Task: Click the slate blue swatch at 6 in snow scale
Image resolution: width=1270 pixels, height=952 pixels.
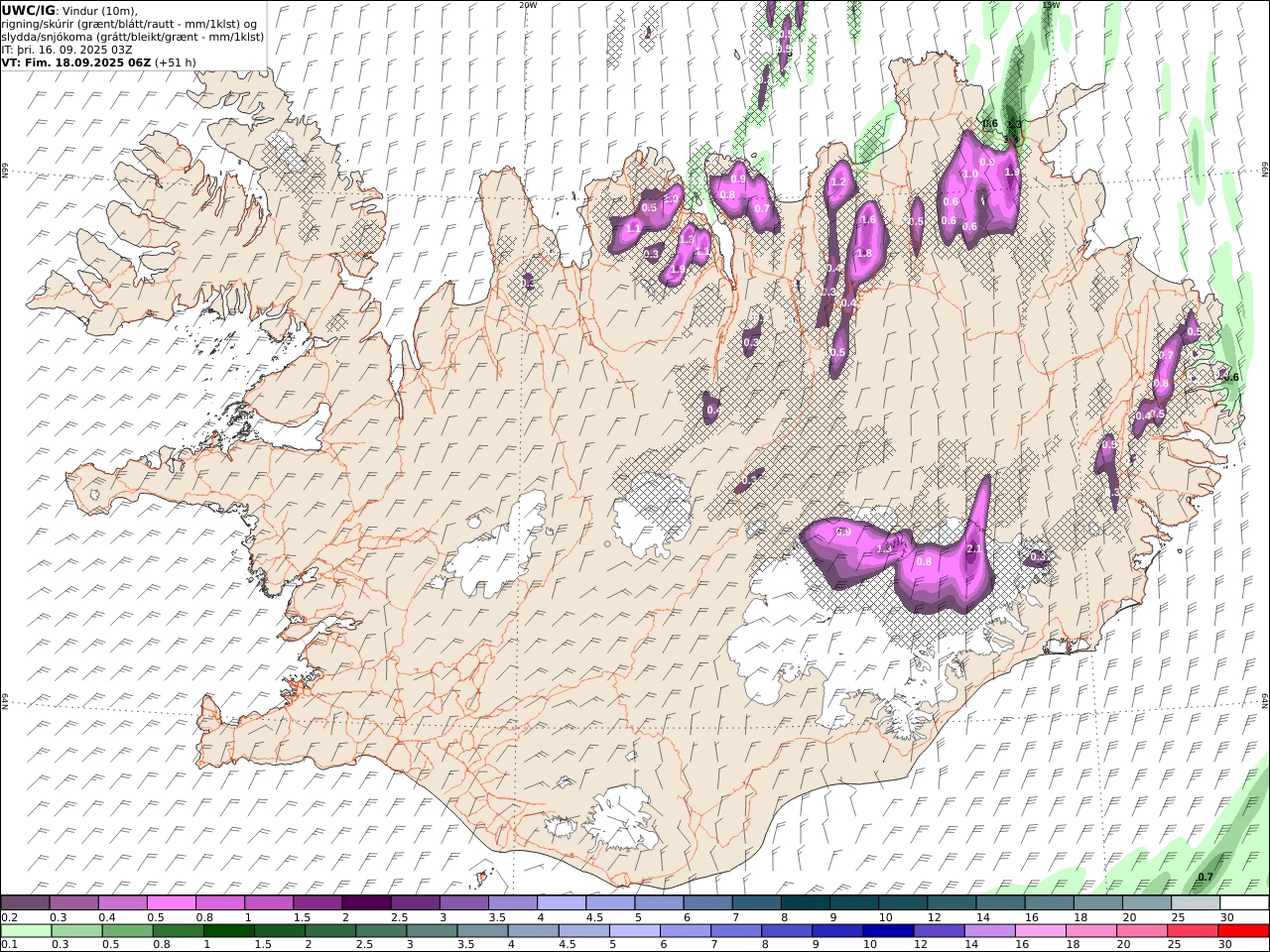Action: point(707,902)
